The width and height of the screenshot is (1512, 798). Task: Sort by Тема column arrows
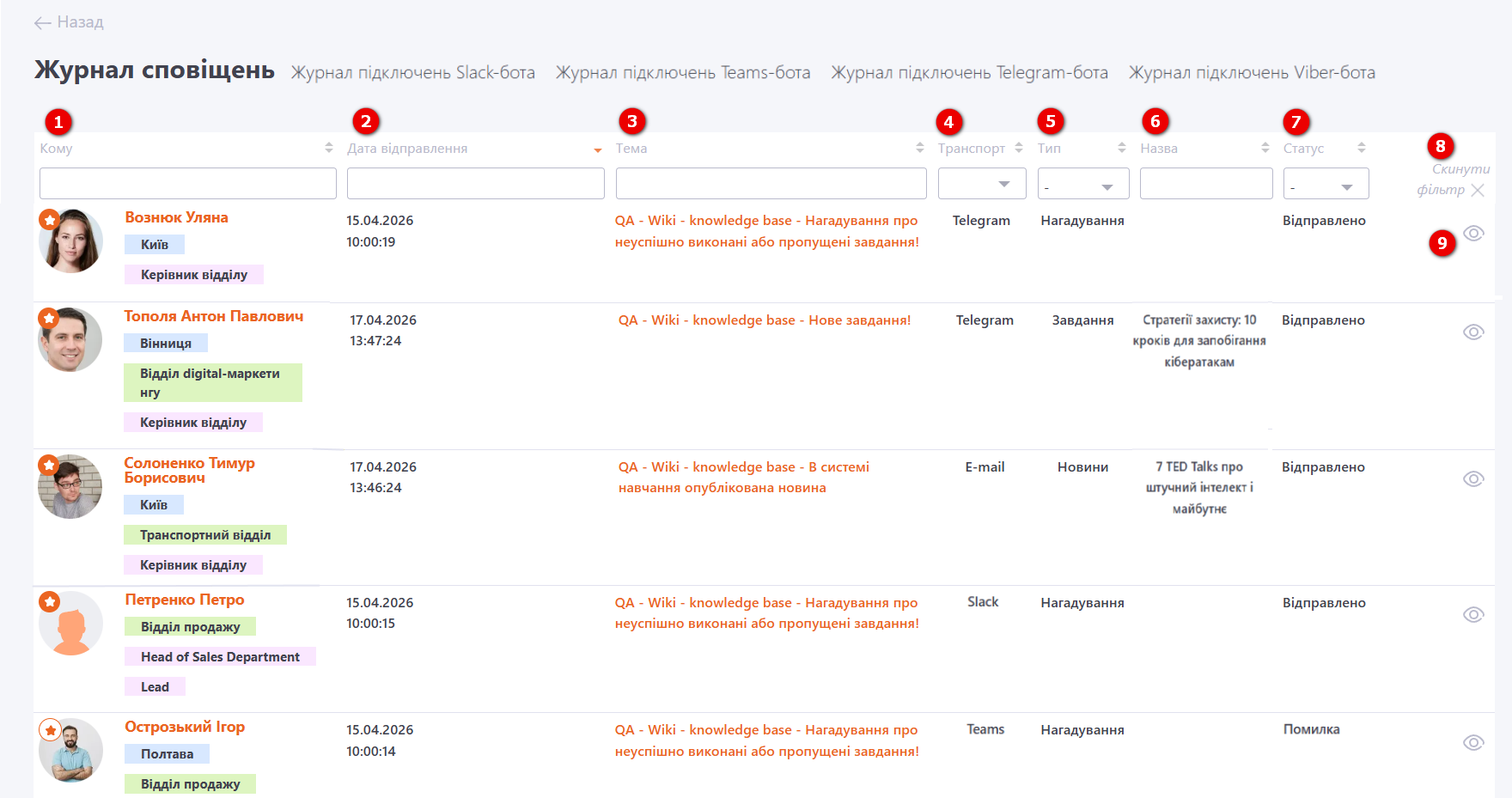click(x=920, y=148)
